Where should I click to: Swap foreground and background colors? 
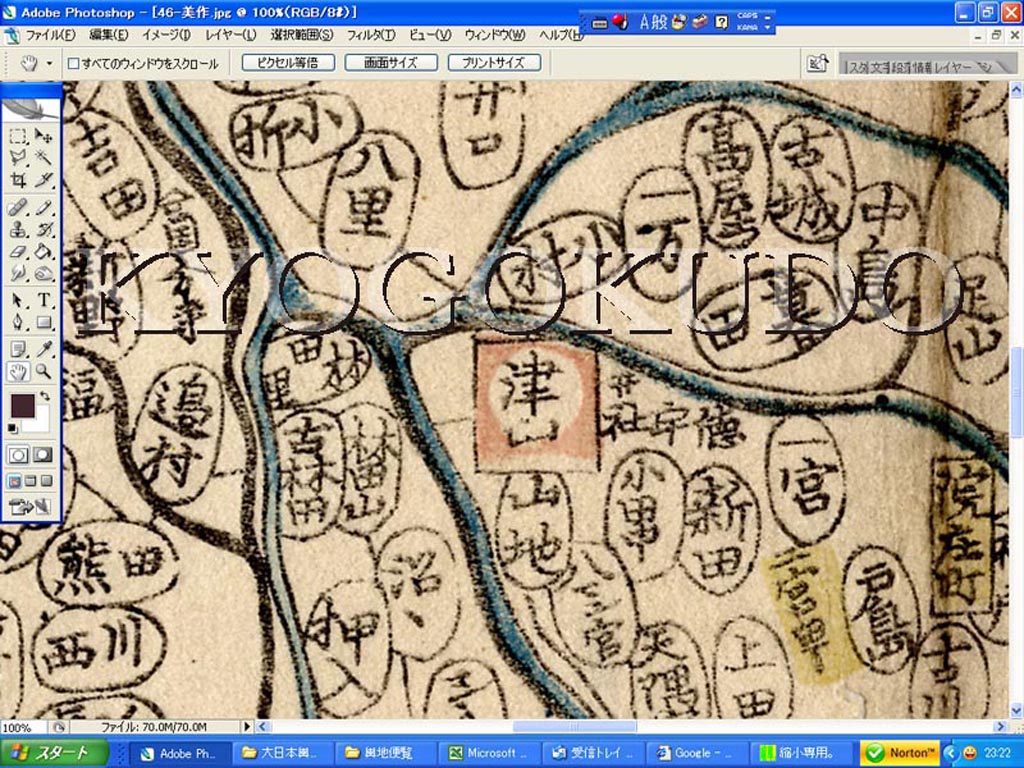pos(44,396)
